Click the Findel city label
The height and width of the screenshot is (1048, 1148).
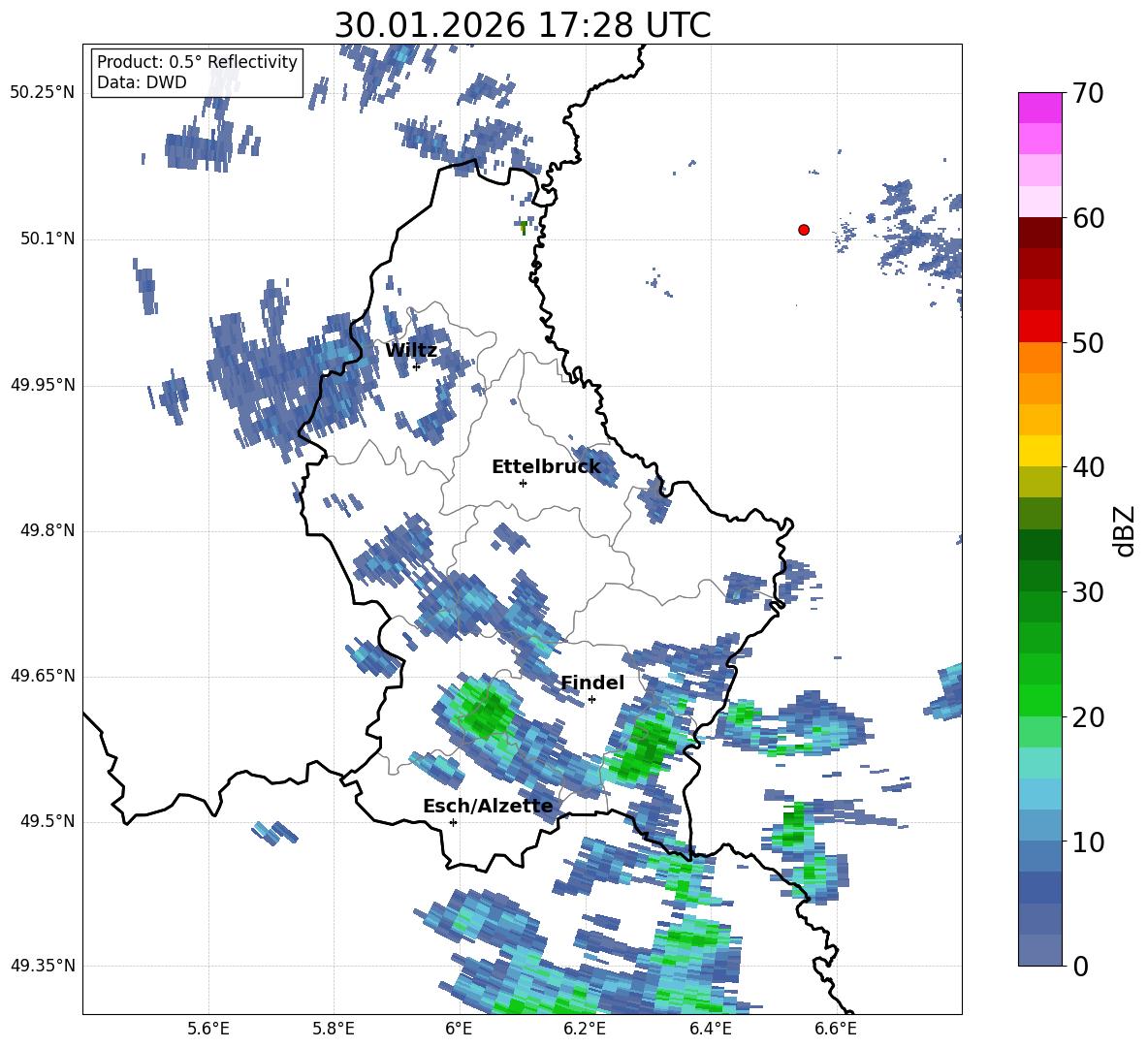(x=592, y=683)
